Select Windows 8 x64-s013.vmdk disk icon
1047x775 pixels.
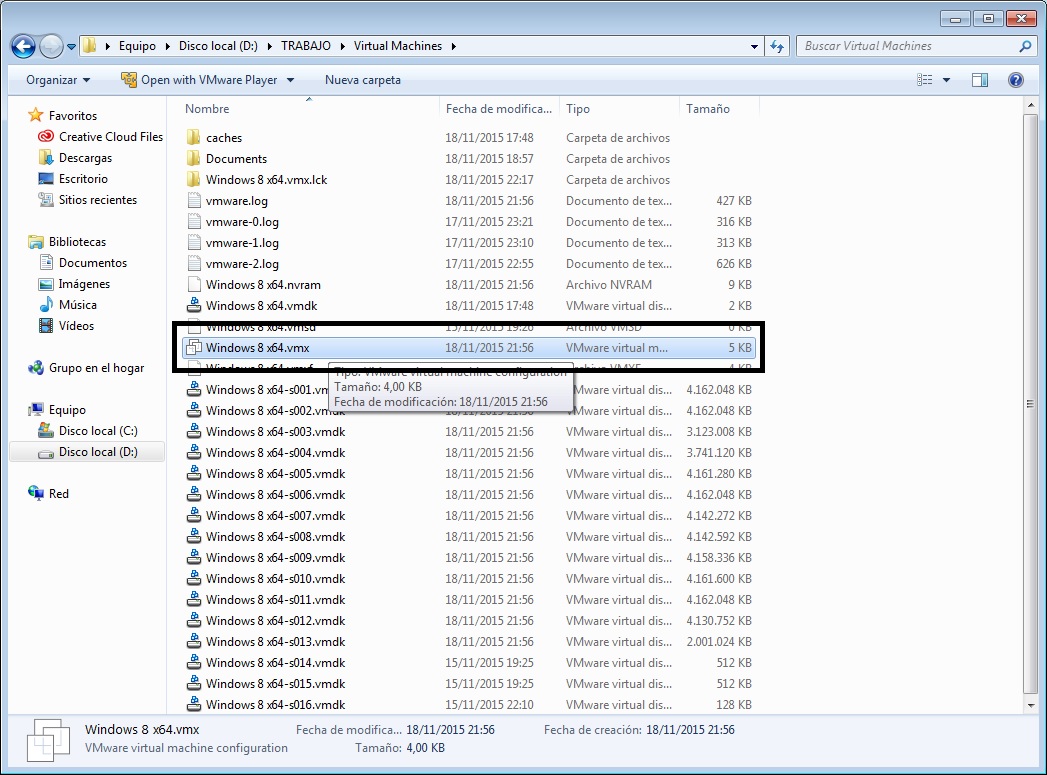pyautogui.click(x=194, y=641)
